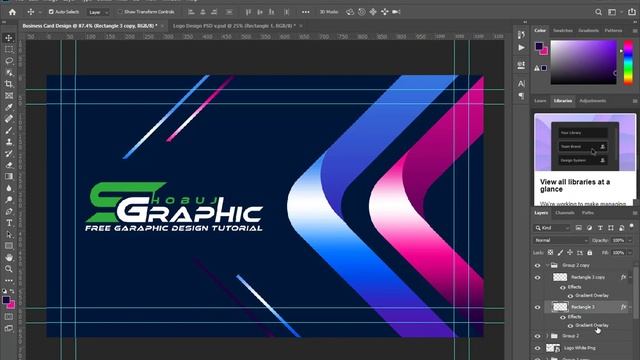Toggle Gradient Overlay visibility on Rectangle 3

pyautogui.click(x=570, y=326)
